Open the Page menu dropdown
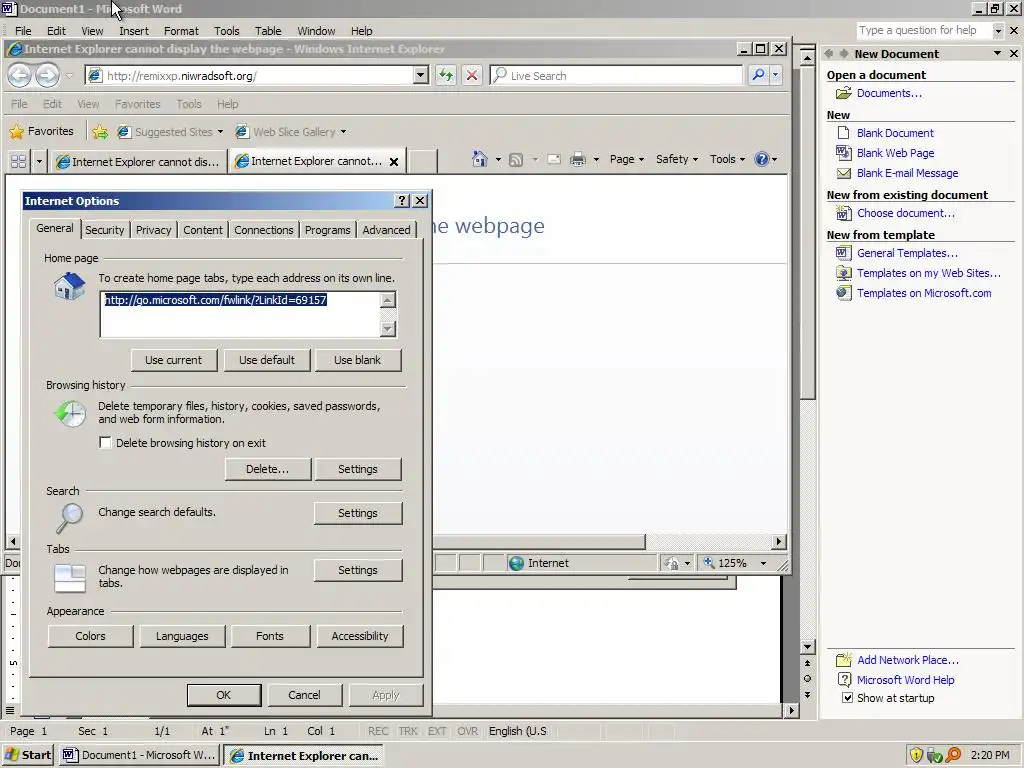 tap(626, 159)
